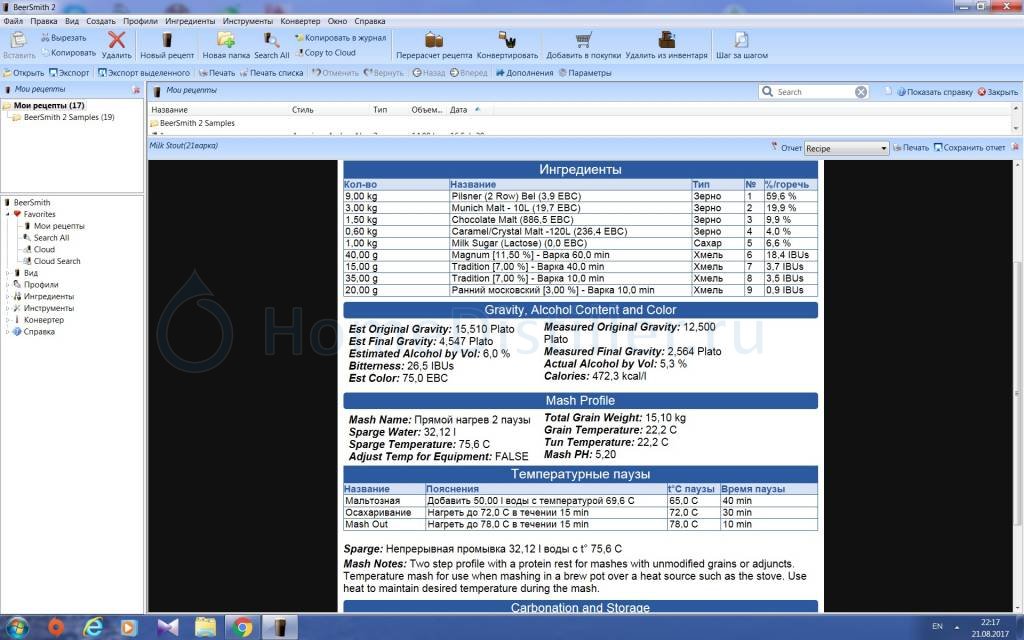
Task: Open the Шаг за шагом brew steps icon
Action: coord(742,45)
